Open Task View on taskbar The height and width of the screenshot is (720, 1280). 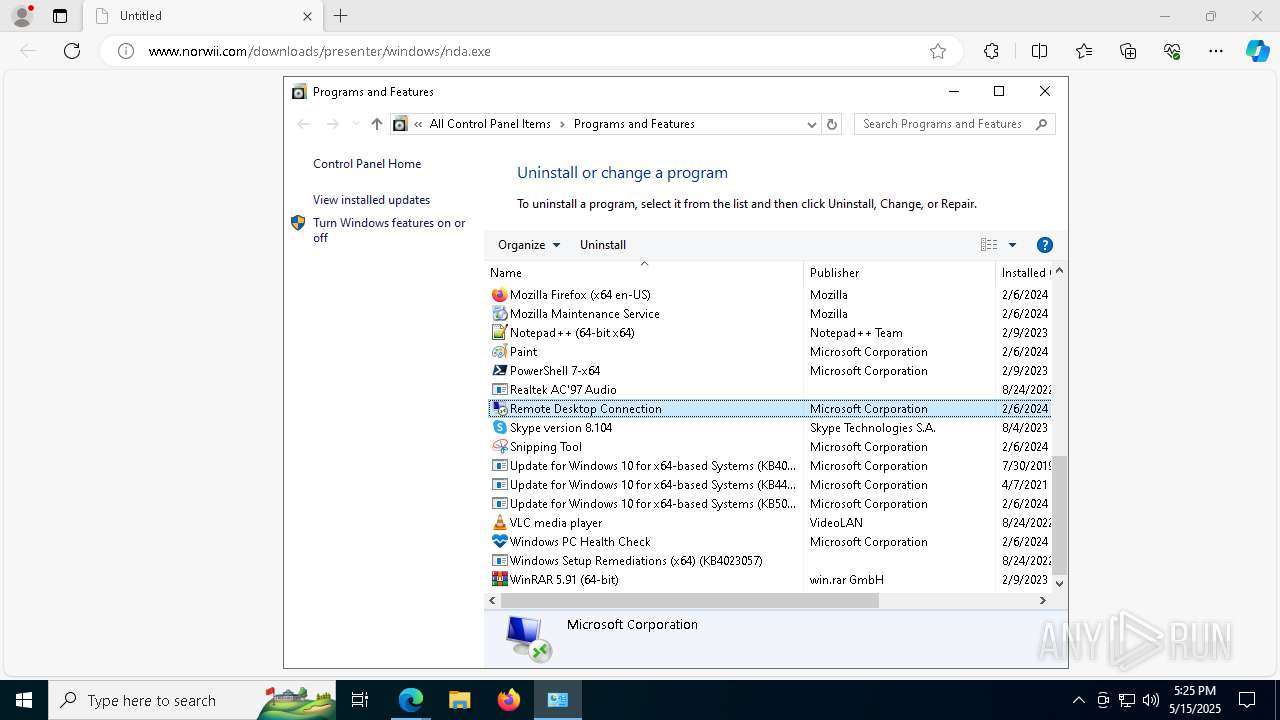tap(361, 700)
